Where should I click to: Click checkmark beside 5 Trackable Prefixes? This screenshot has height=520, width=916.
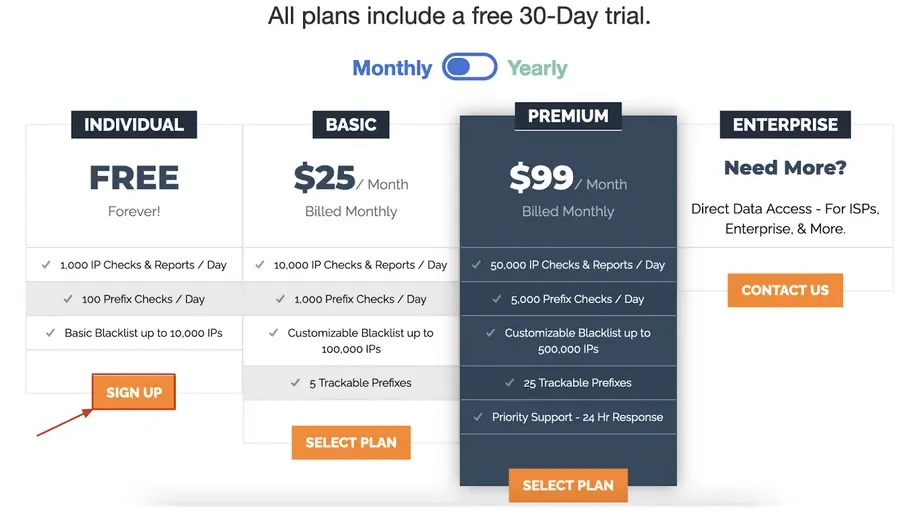coord(296,383)
